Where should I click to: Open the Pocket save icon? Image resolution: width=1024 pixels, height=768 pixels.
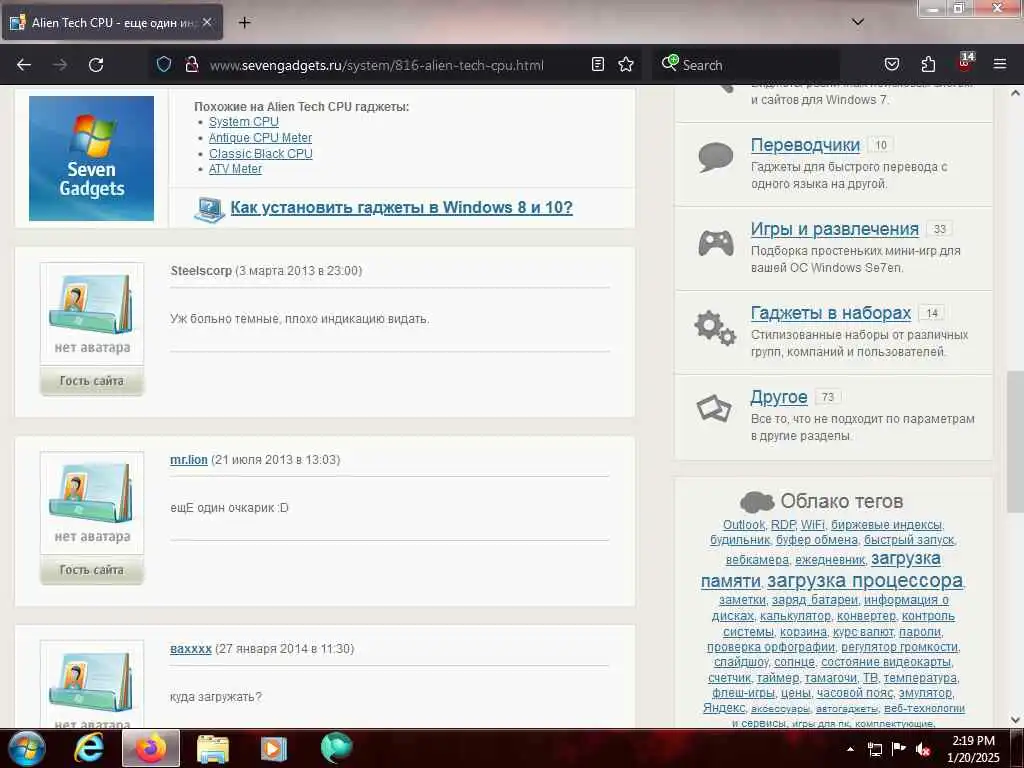tap(891, 64)
